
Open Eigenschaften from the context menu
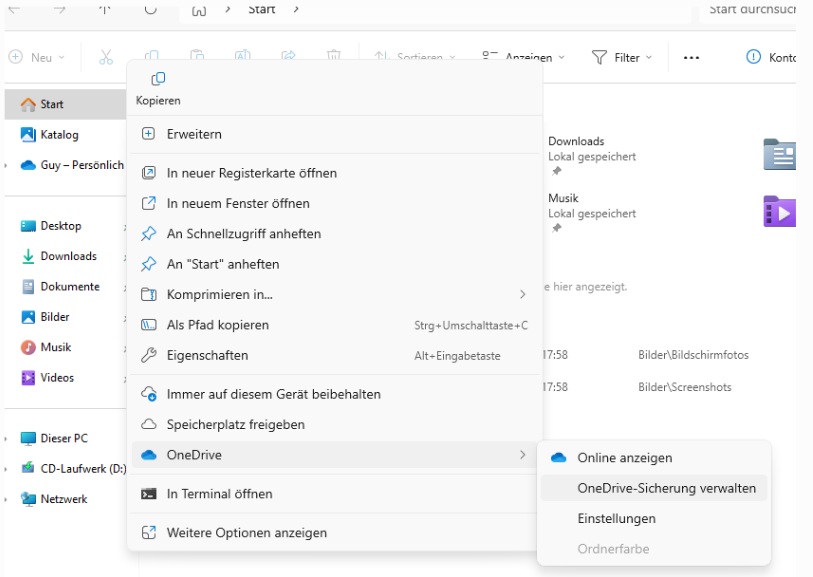coord(334,356)
